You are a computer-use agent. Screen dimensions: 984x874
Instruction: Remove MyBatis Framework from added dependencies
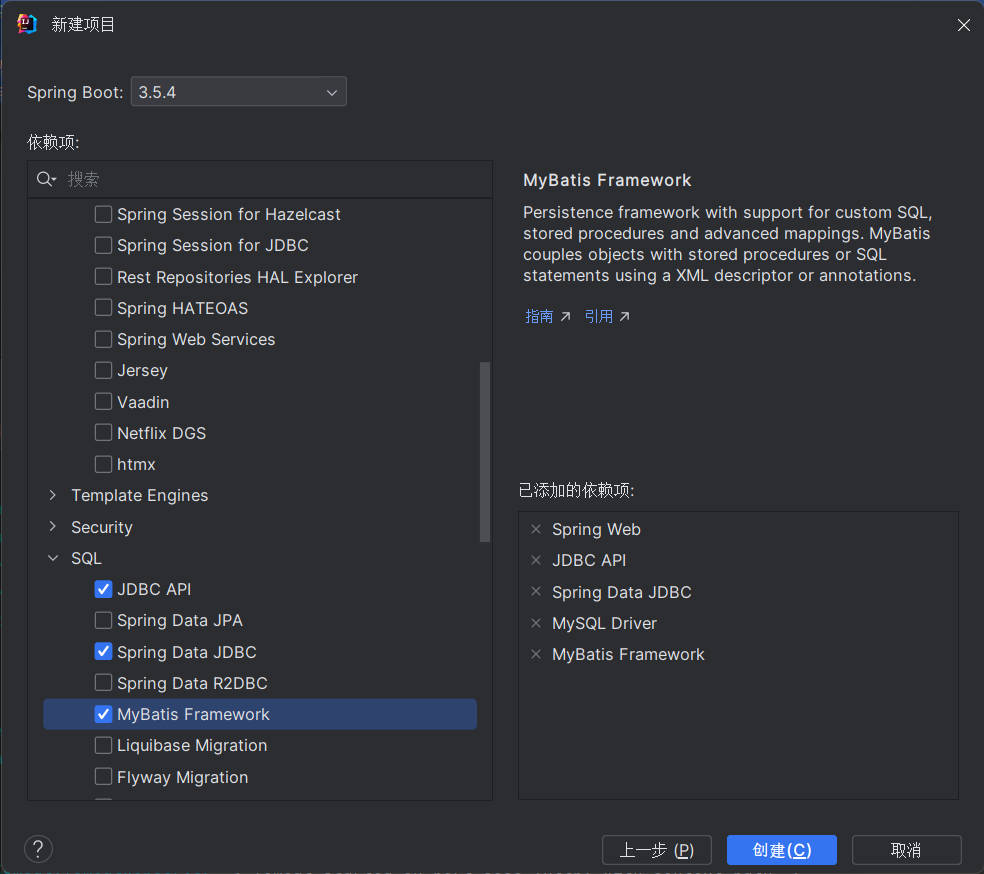pos(536,654)
